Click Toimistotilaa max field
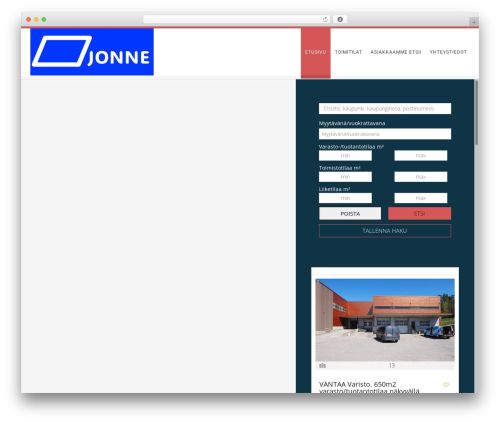The width and height of the screenshot is (500, 423). (421, 177)
